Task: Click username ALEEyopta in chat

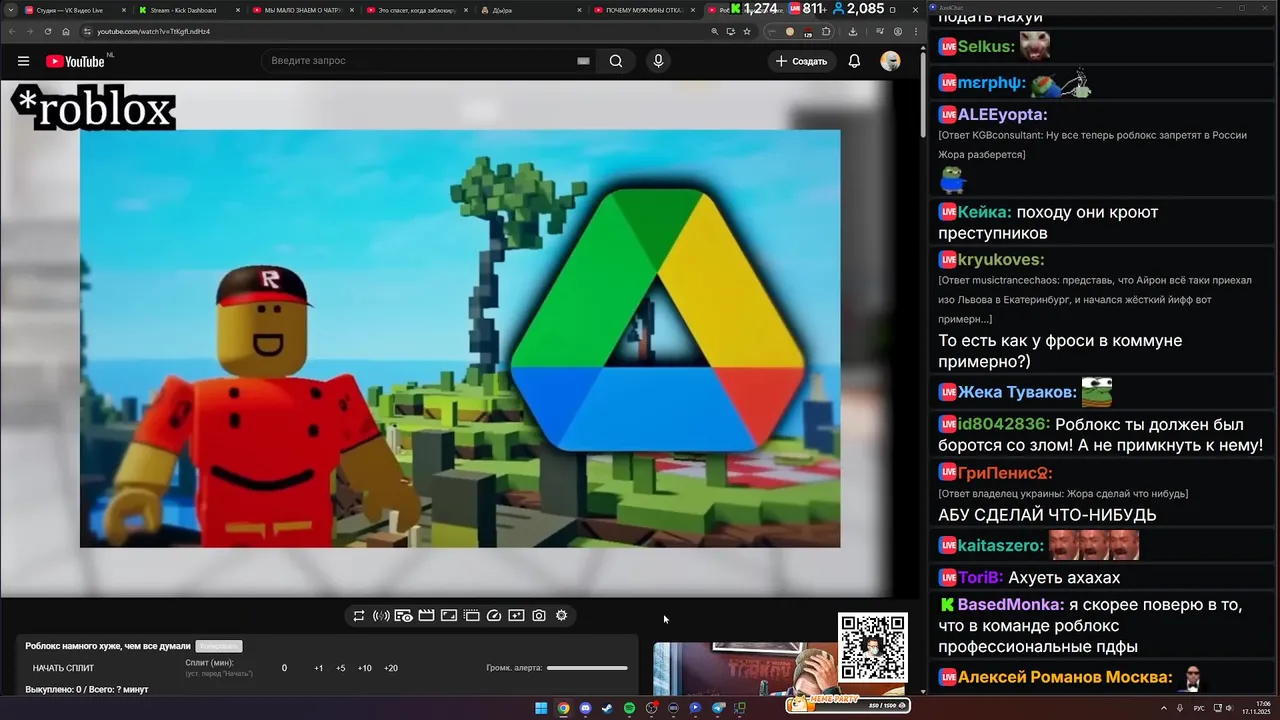Action: pyautogui.click(x=1002, y=115)
